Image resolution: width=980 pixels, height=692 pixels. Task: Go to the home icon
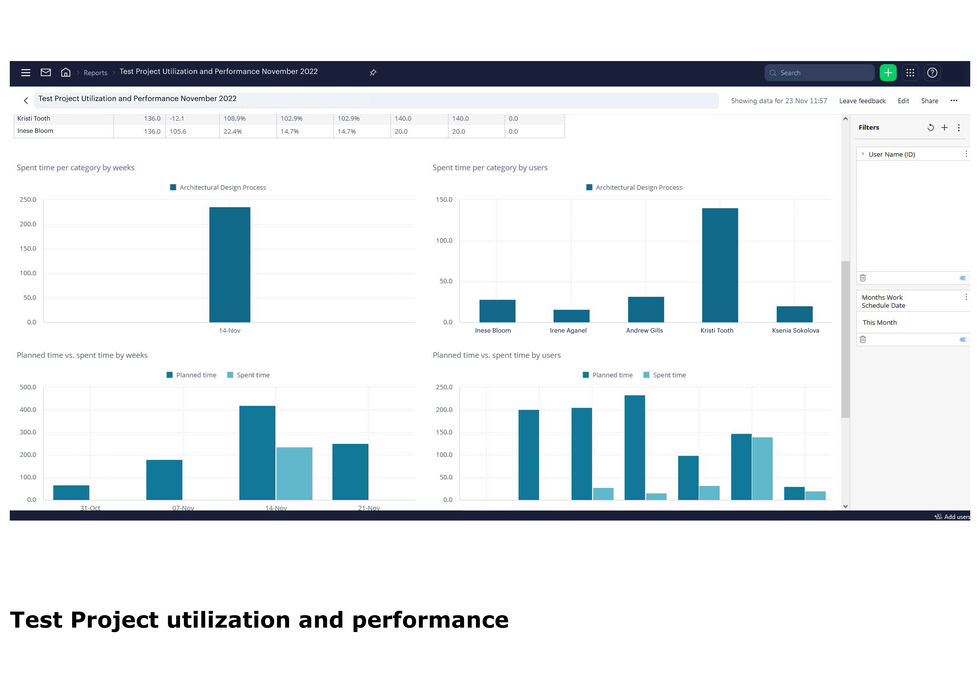[x=66, y=73]
